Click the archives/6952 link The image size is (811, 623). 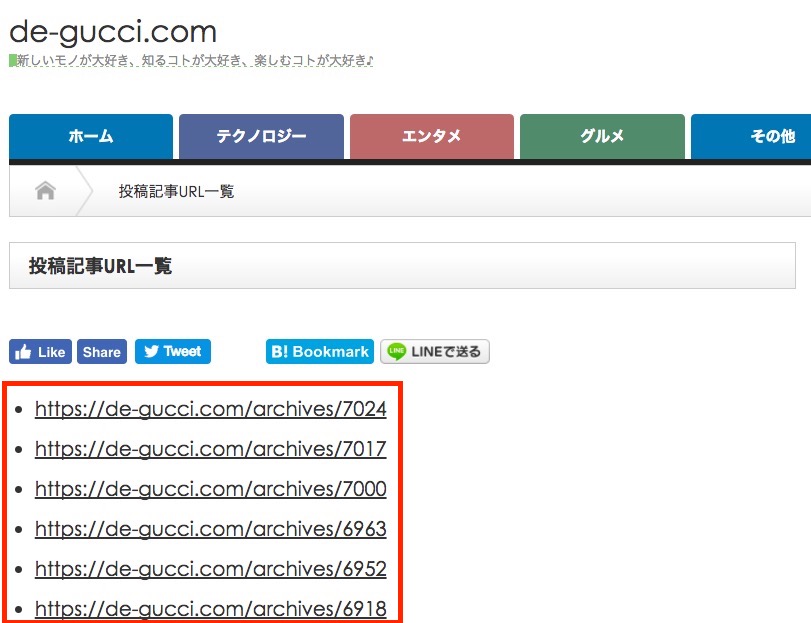coord(210,569)
